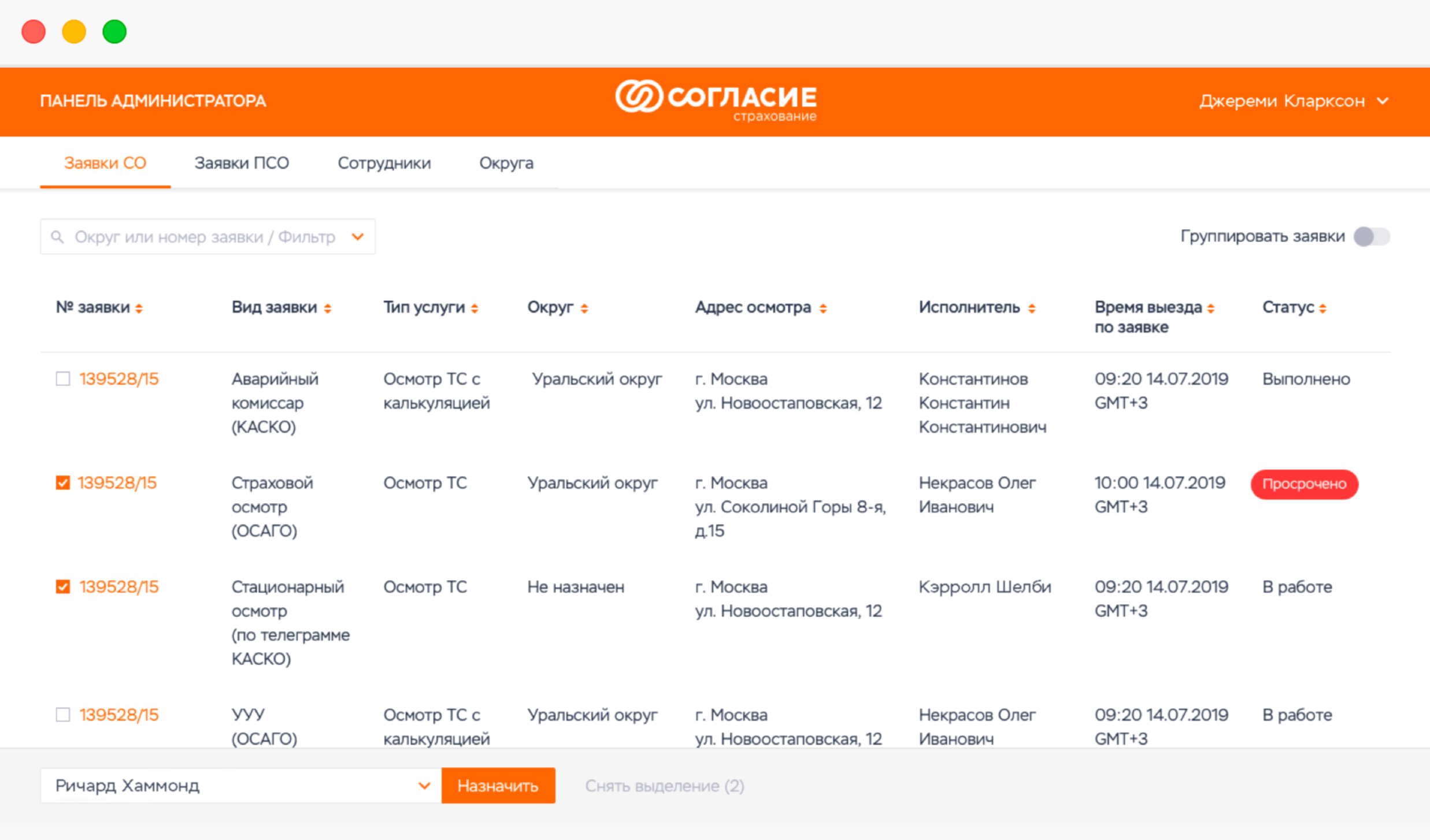Click executor Константинов Константин Константинович

coord(983,403)
